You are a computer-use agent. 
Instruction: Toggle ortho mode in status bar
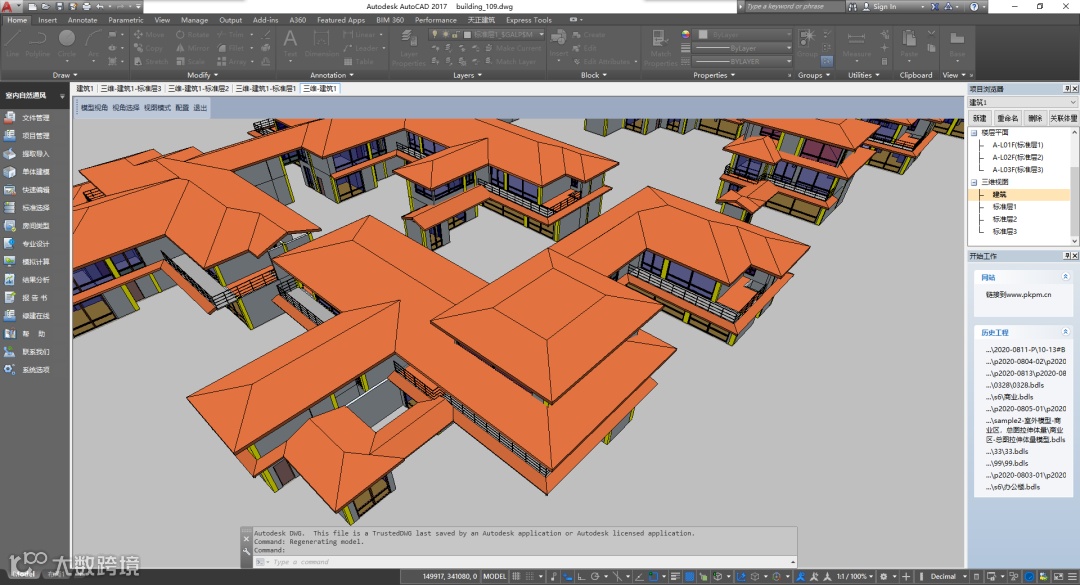[581, 576]
